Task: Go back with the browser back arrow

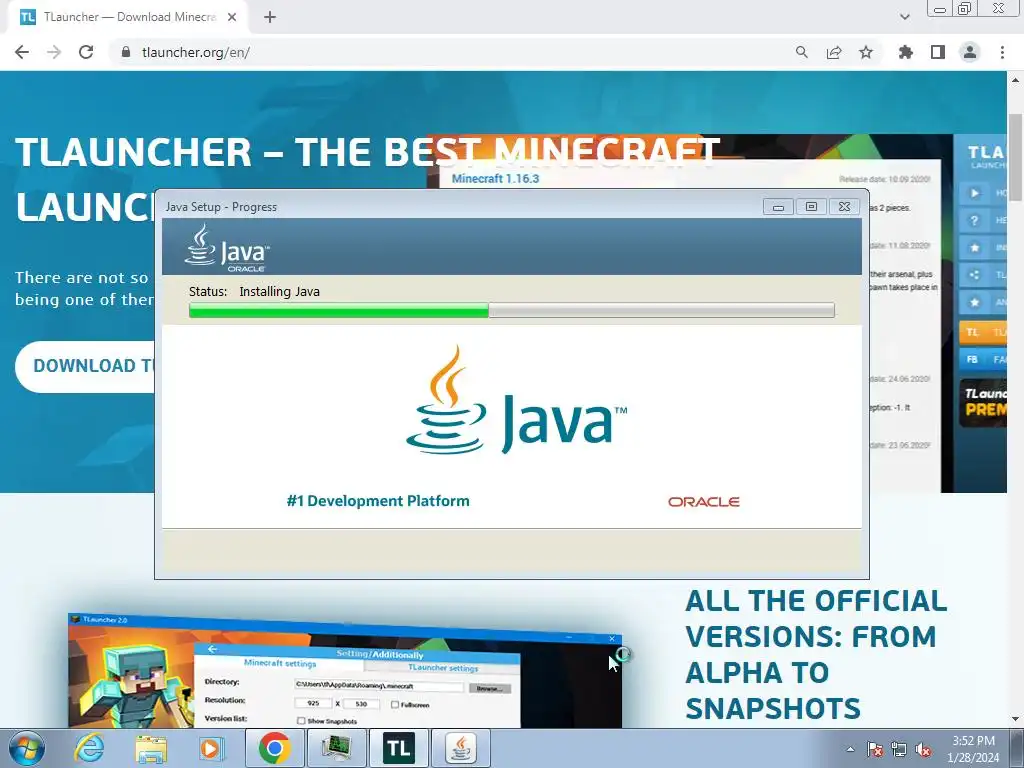Action: point(22,52)
